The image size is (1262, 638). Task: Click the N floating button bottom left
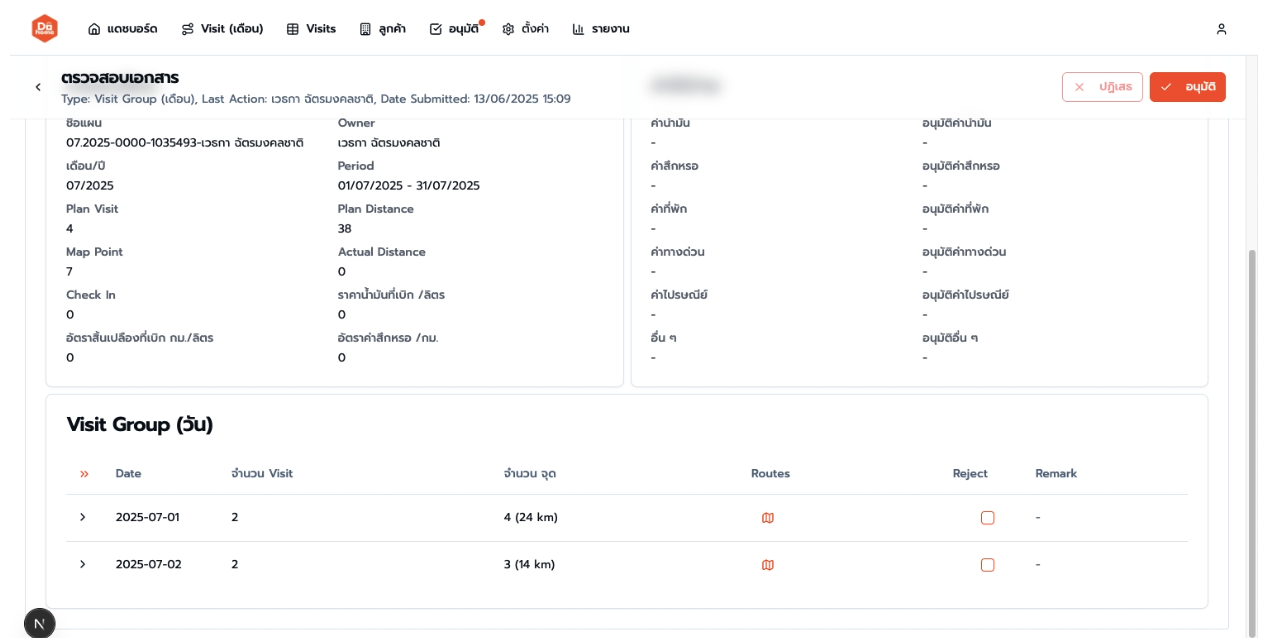tap(39, 622)
